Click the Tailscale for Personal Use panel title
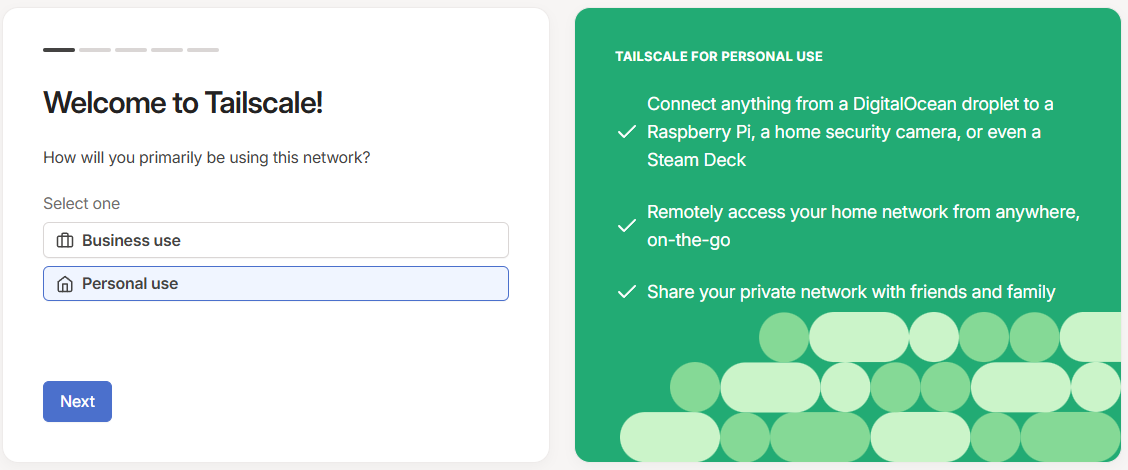Screen dimensions: 1128x470 (719, 56)
